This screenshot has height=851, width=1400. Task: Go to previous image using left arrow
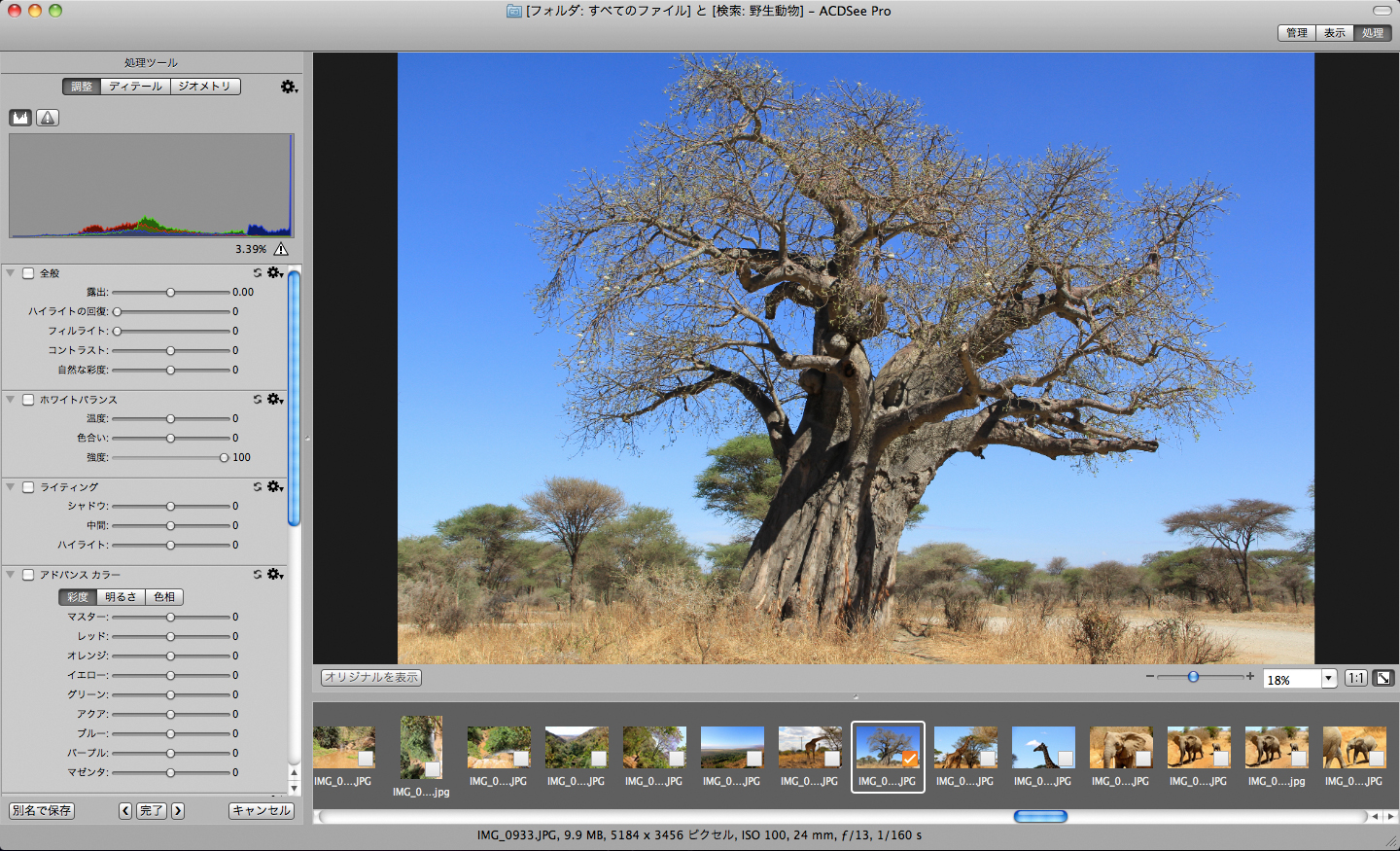tap(125, 810)
